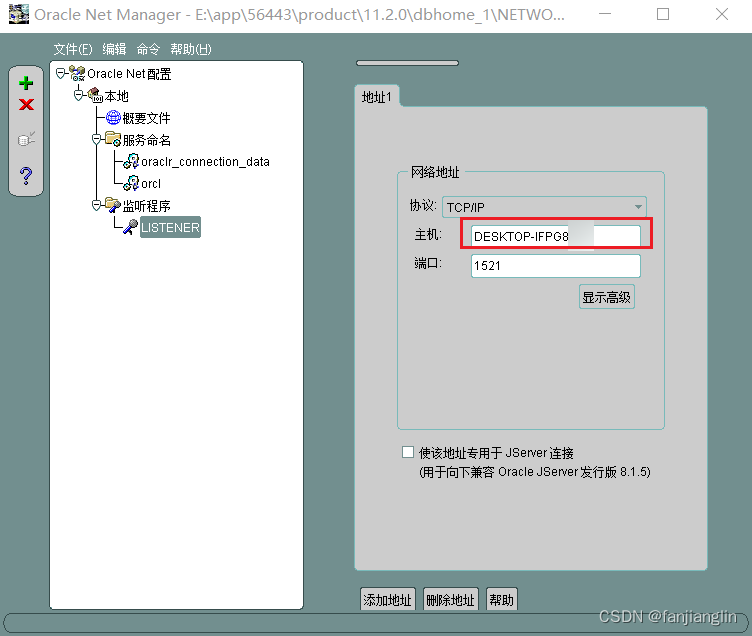Minimize the Oracle Net Manager window

click(605, 14)
